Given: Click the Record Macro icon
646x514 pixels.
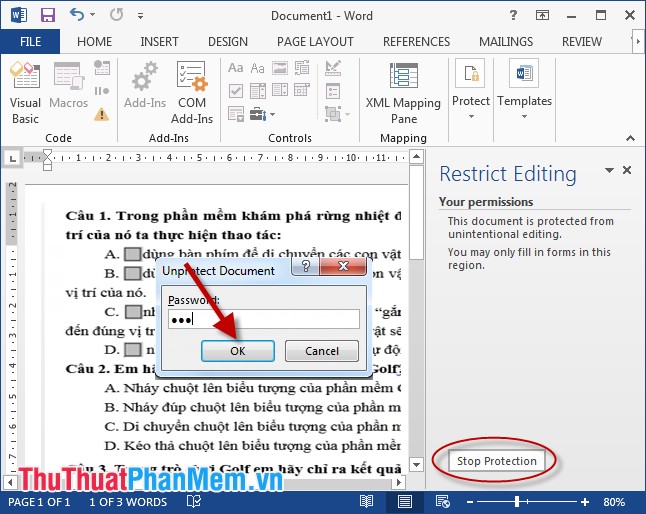Looking at the screenshot, I should (x=102, y=68).
